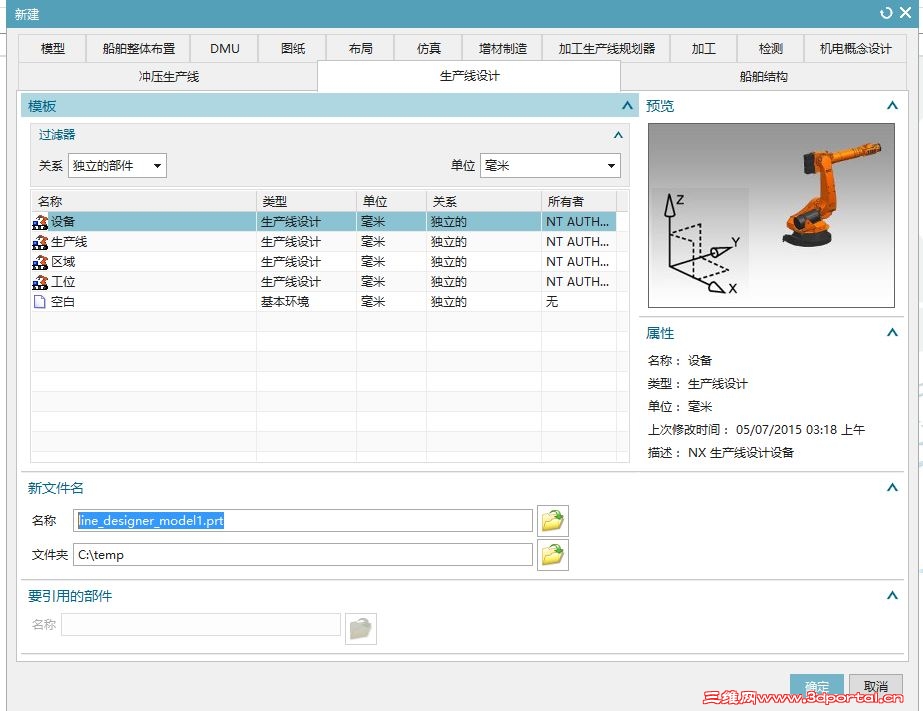Screen dimensions: 923x711
Task: Browse for folder using icon beside 文件夹
Action: click(553, 555)
